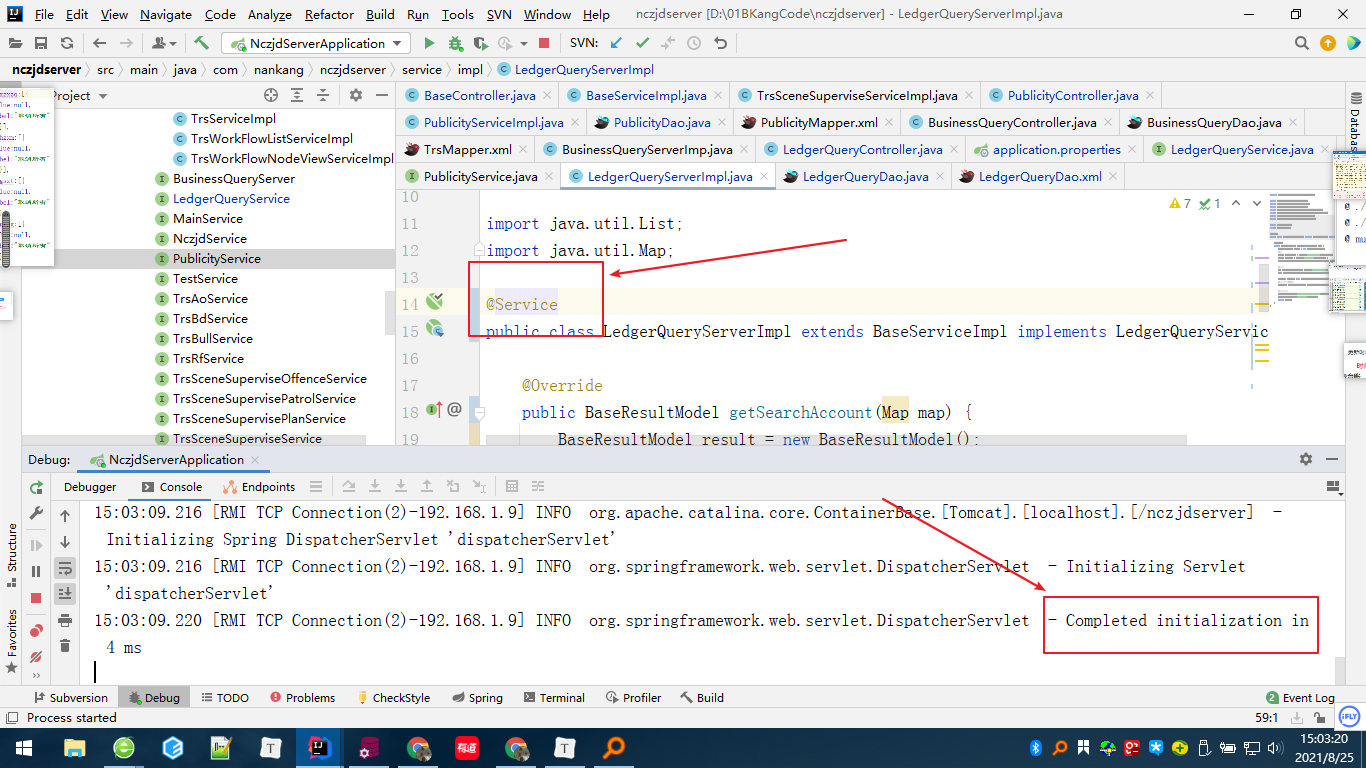Viewport: 1366px width, 768px height.
Task: Toggle soft-wrap in the console
Action: tap(65, 568)
